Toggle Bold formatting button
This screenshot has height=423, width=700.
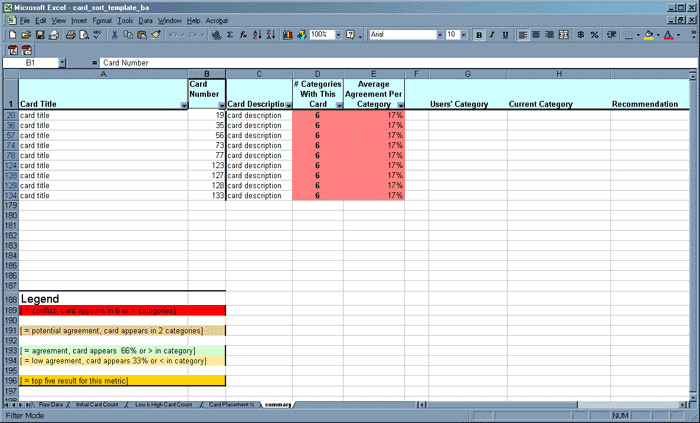tap(479, 34)
